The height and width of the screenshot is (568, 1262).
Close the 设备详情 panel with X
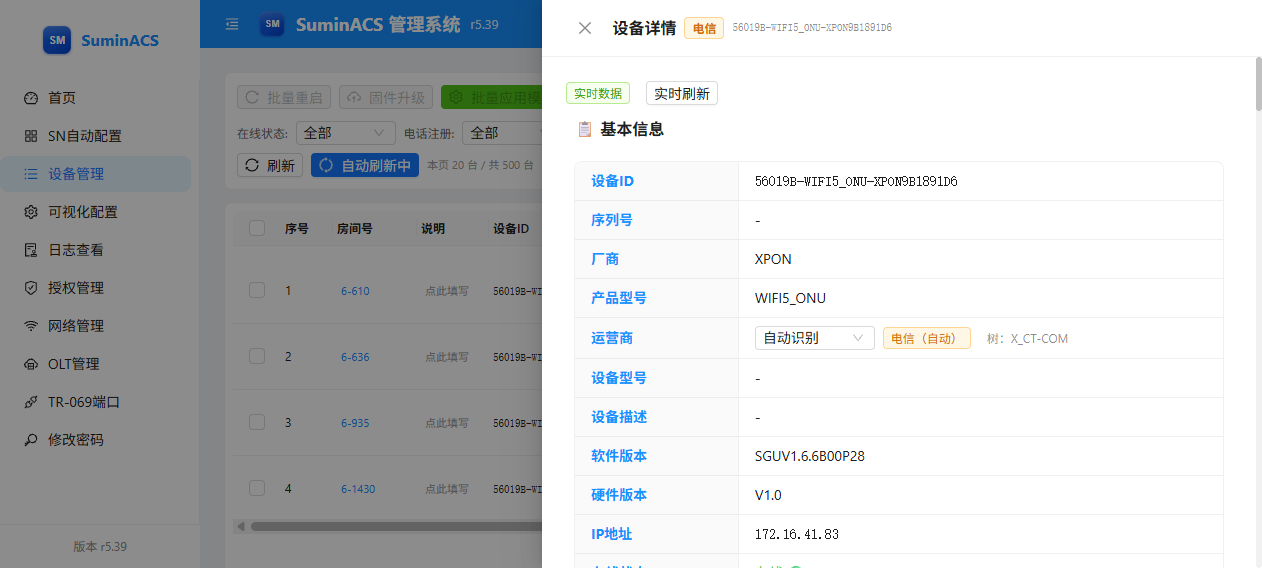[x=585, y=28]
